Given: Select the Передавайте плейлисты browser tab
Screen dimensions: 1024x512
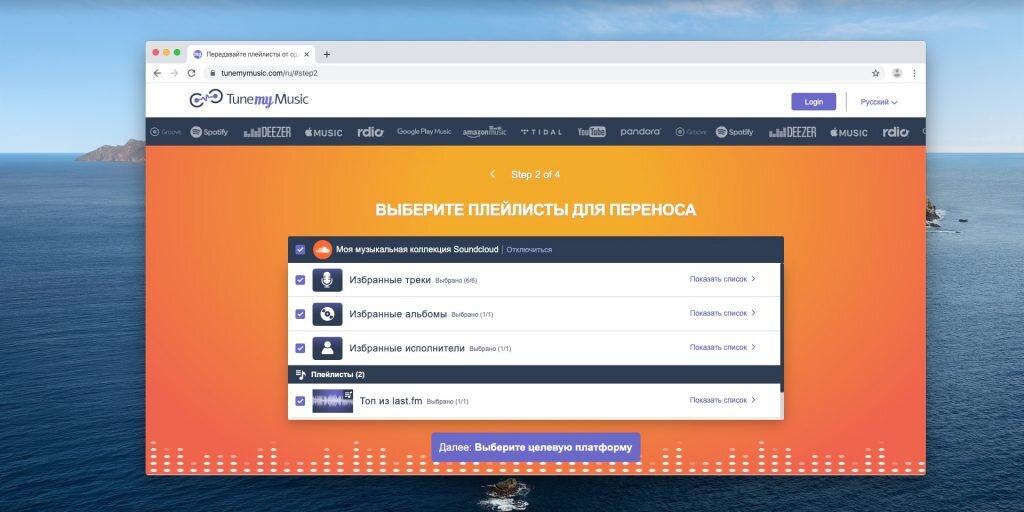Looking at the screenshot, I should 251,54.
